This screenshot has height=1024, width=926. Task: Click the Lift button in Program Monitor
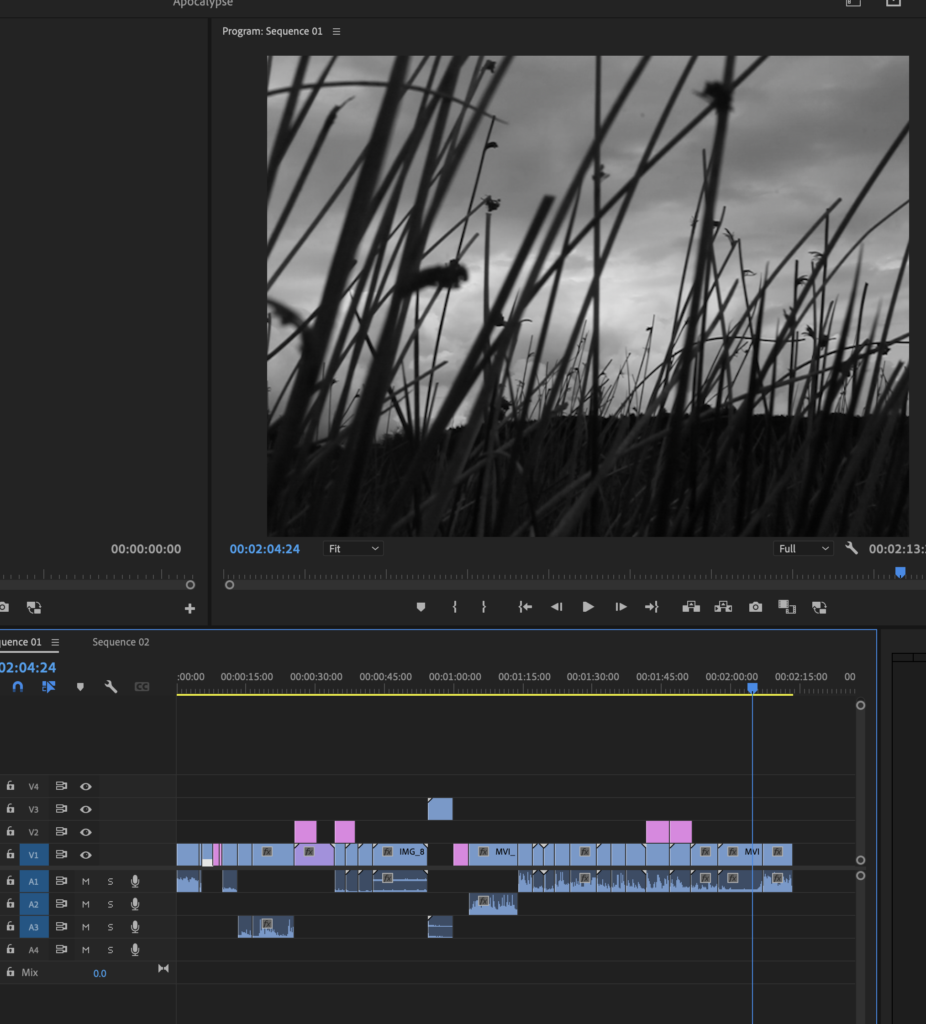pyautogui.click(x=690, y=607)
